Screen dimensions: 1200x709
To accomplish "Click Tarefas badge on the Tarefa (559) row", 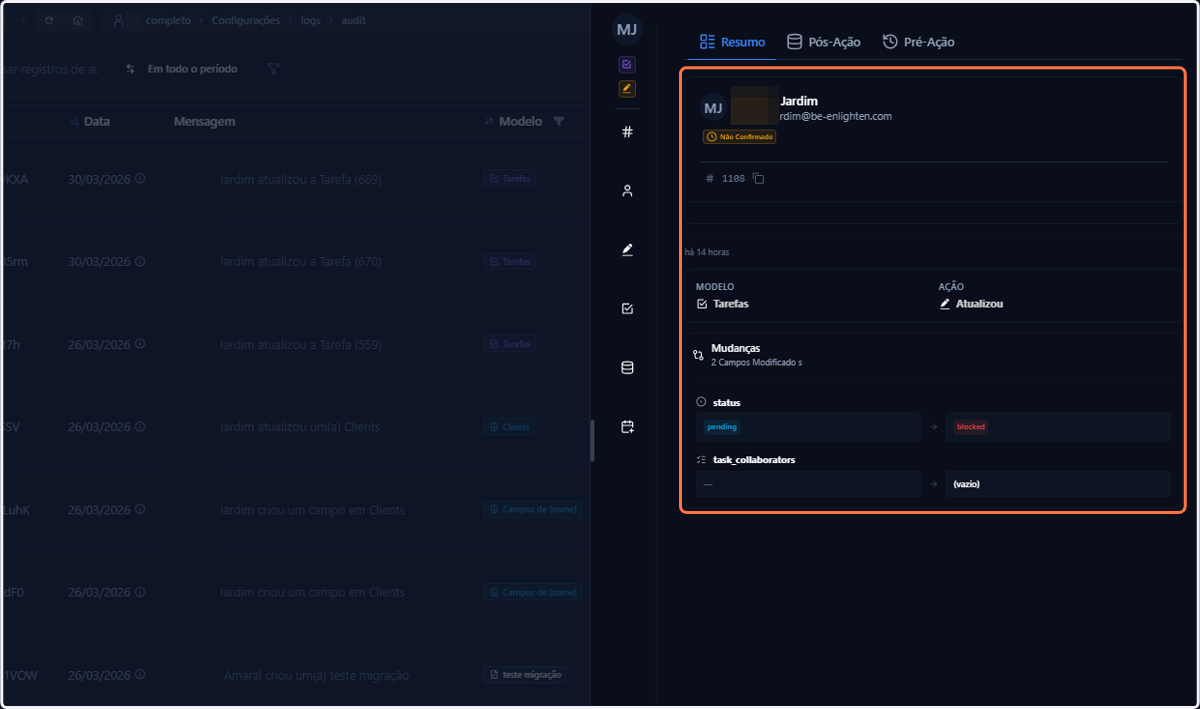I will coord(509,344).
